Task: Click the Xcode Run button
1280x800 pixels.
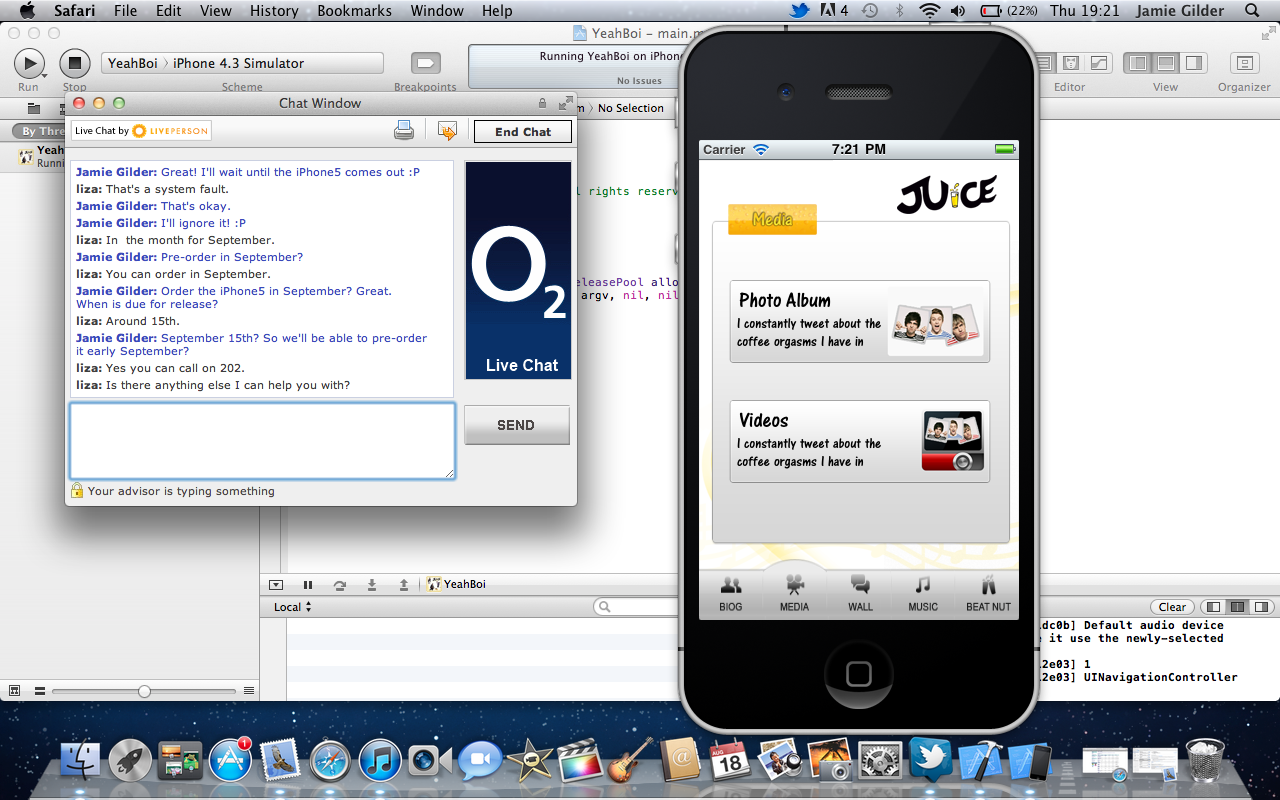Action: 29,64
